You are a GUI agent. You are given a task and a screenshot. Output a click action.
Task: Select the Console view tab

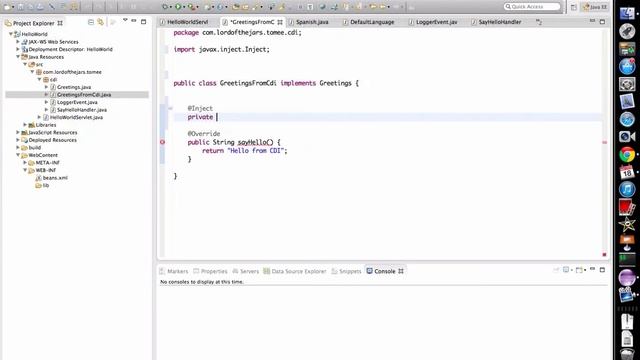tap(384, 271)
